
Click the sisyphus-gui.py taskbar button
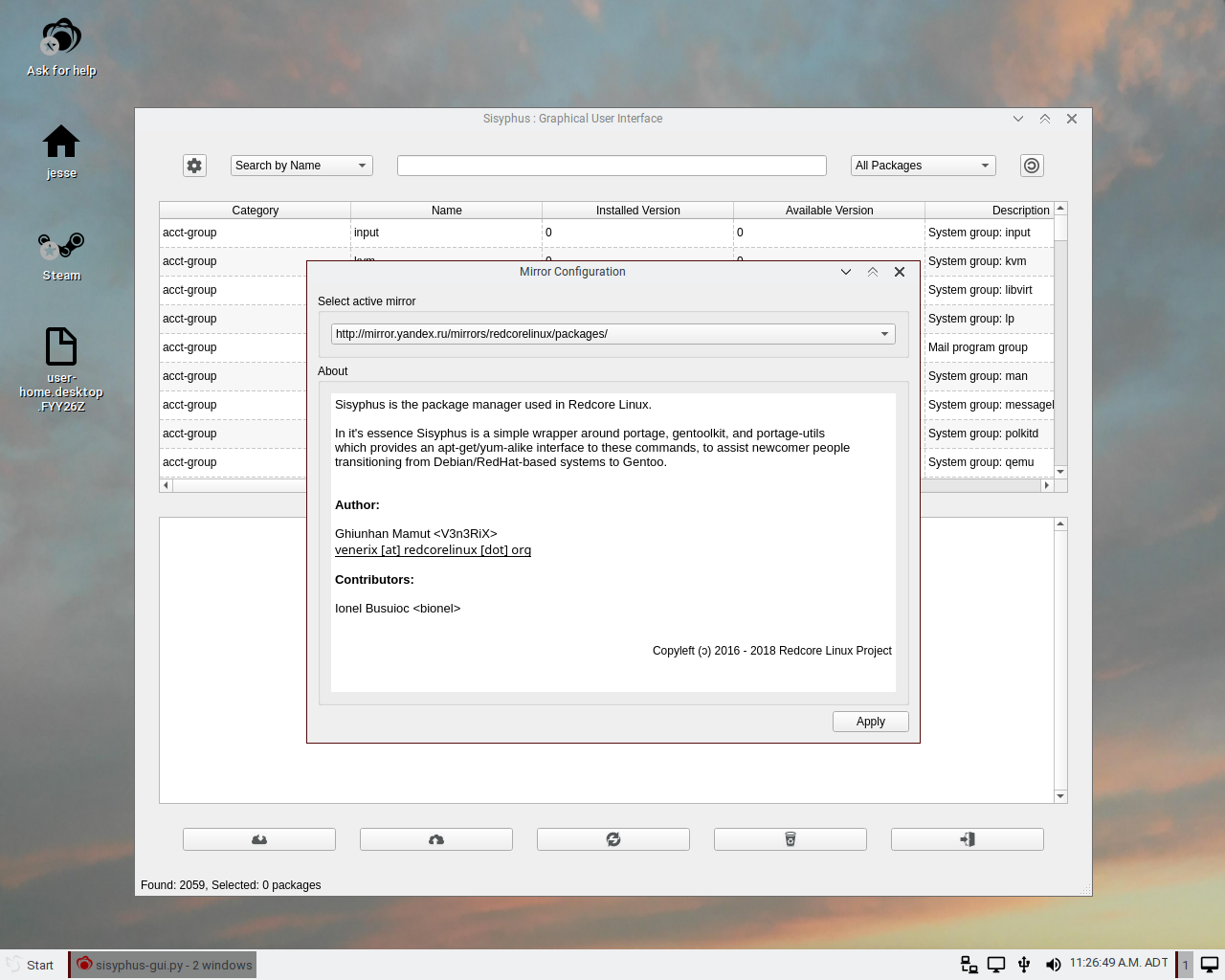click(x=164, y=965)
